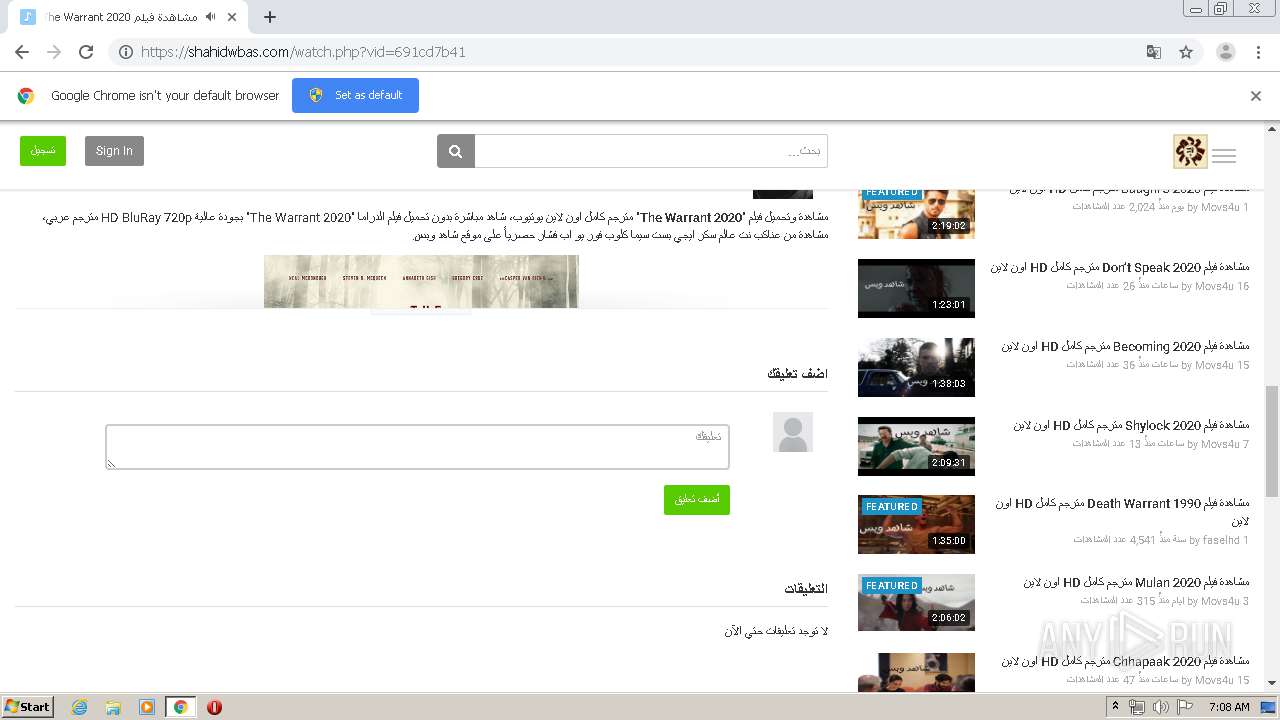Image resolution: width=1280 pixels, height=720 pixels.
Task: Click the Sign In button
Action: pos(114,151)
